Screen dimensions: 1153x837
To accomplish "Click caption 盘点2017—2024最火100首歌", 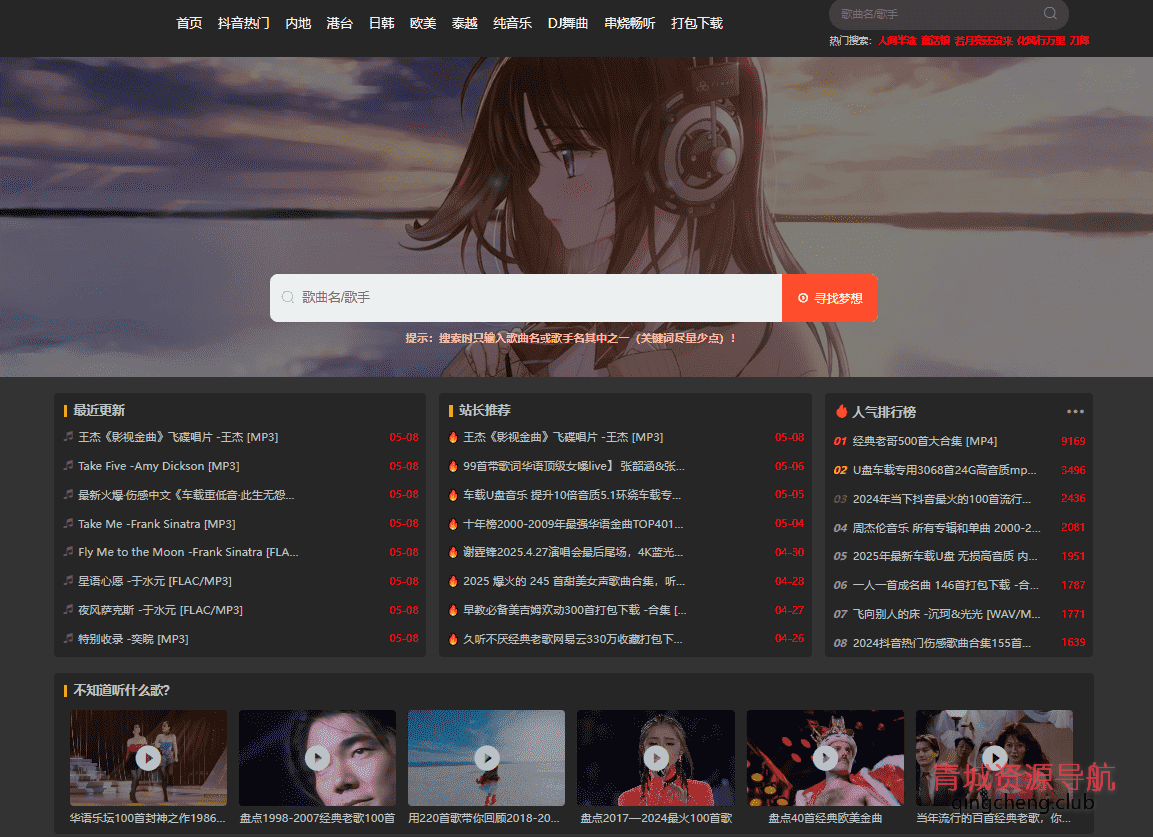I will (656, 818).
